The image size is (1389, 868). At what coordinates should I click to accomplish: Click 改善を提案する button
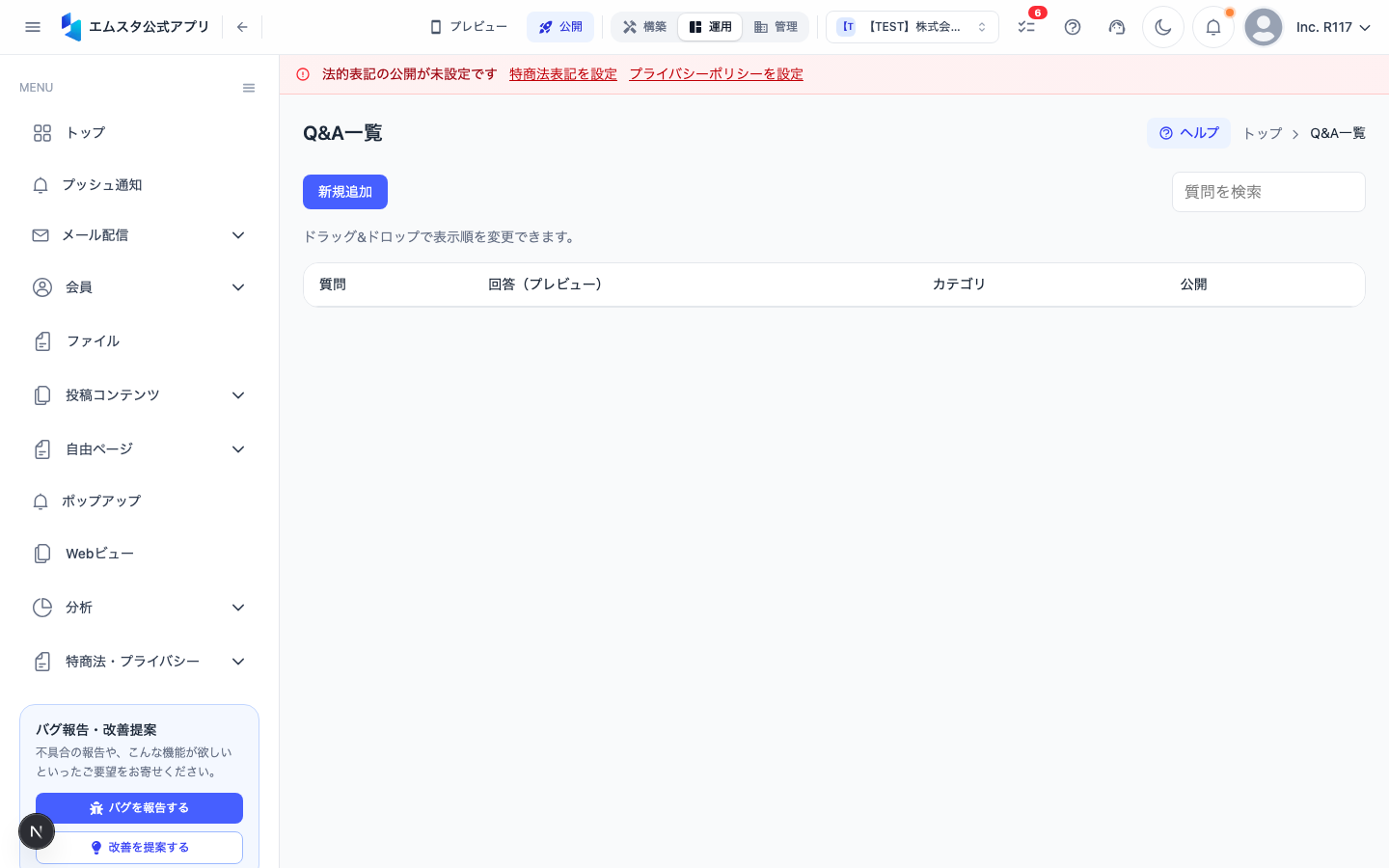pyautogui.click(x=139, y=848)
